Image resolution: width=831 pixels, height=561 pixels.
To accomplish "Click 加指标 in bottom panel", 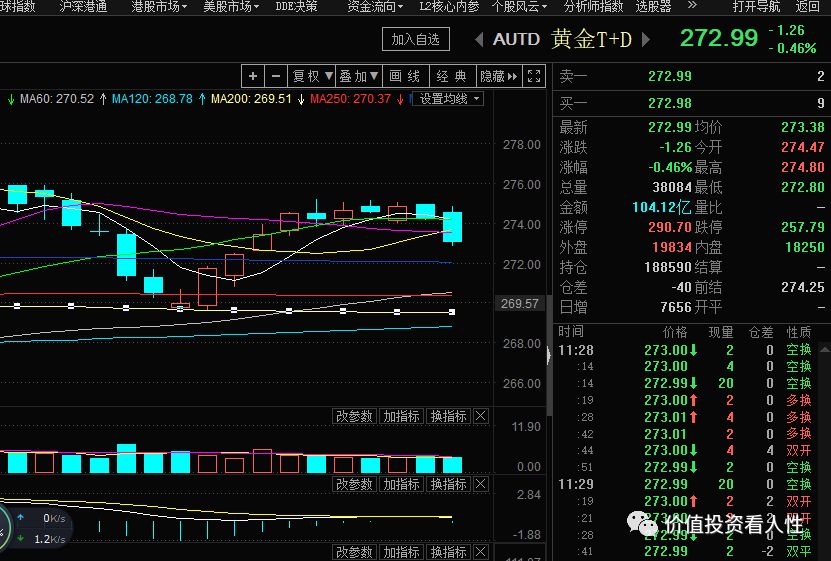I will pos(401,552).
